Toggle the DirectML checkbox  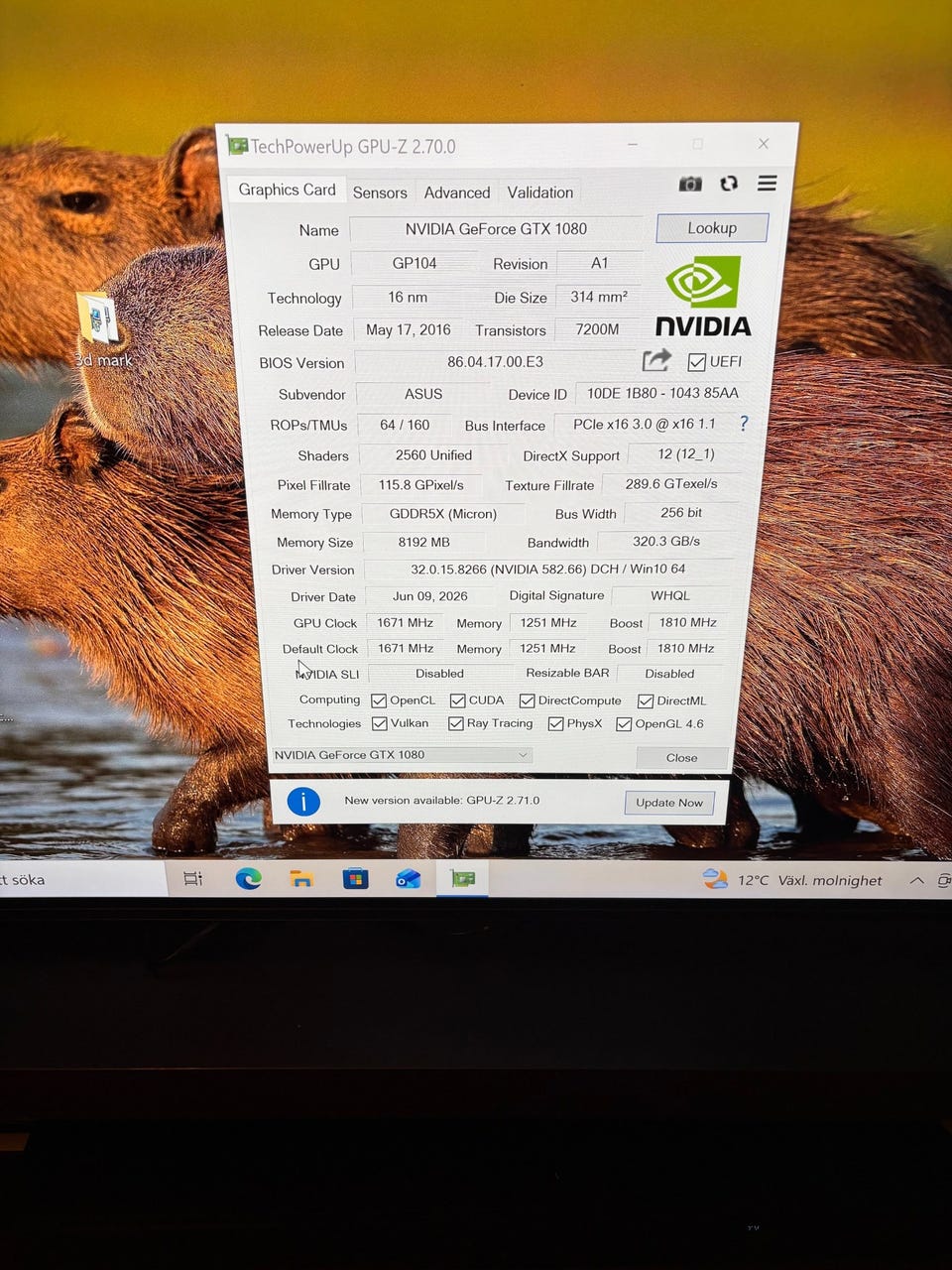(x=646, y=700)
